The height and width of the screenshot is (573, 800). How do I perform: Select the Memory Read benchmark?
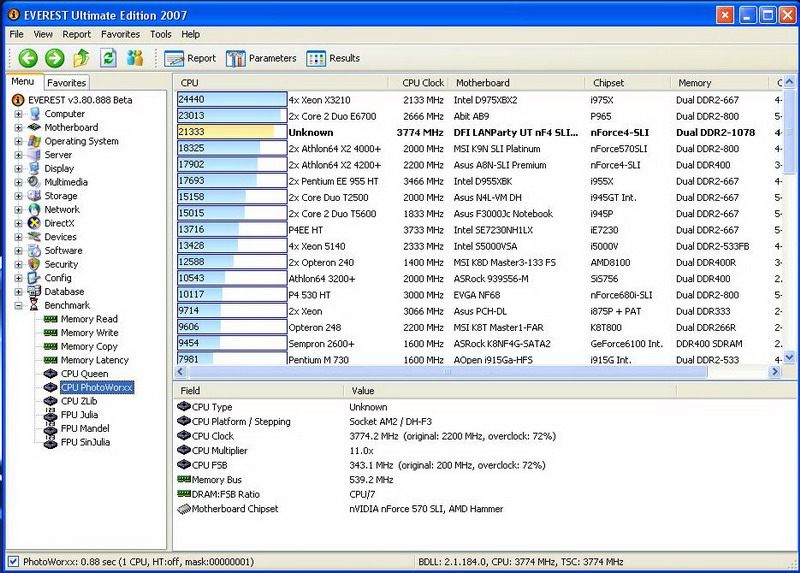coord(89,319)
